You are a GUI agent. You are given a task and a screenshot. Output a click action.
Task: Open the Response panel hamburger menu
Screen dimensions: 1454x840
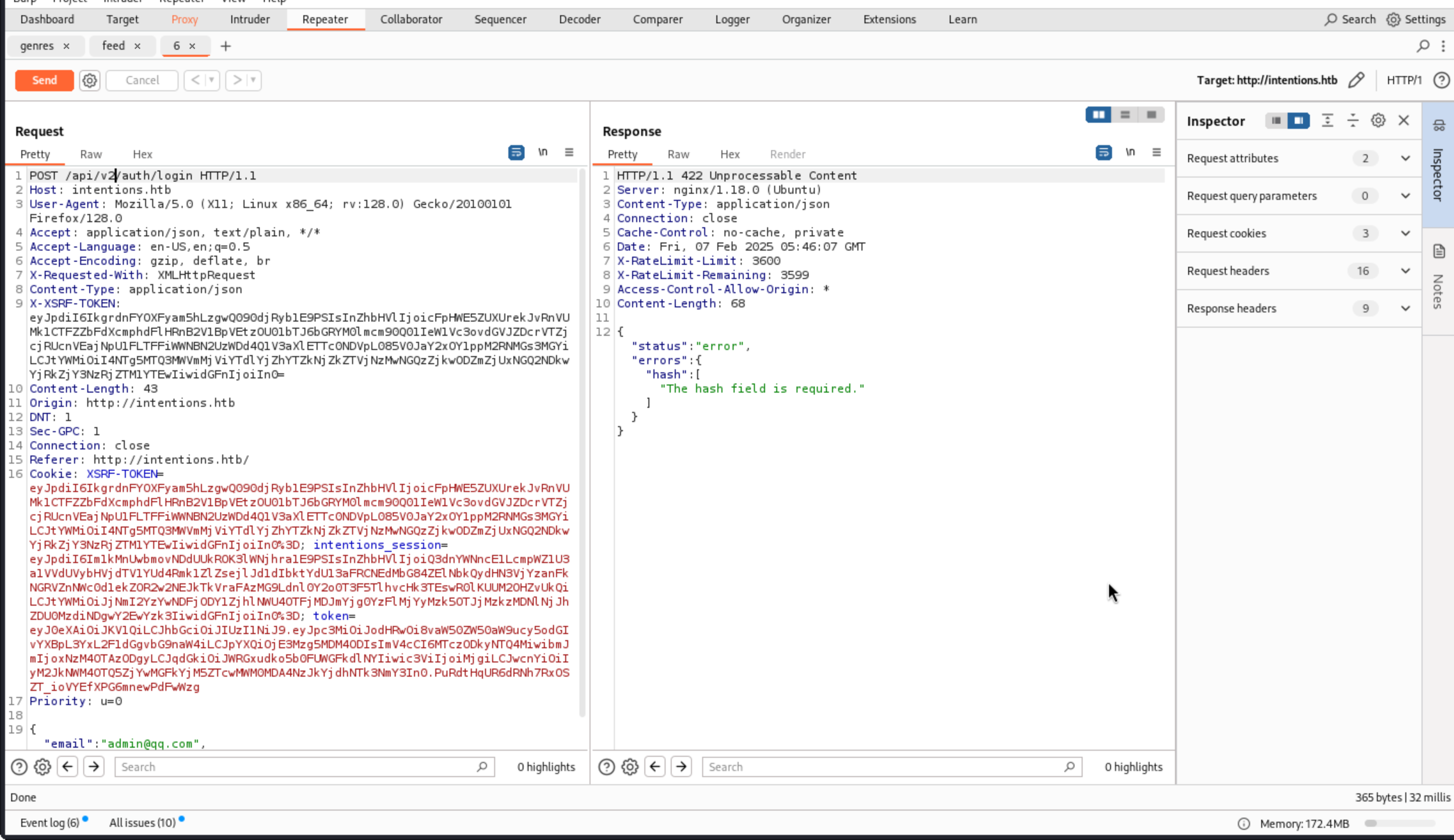[x=1156, y=152]
